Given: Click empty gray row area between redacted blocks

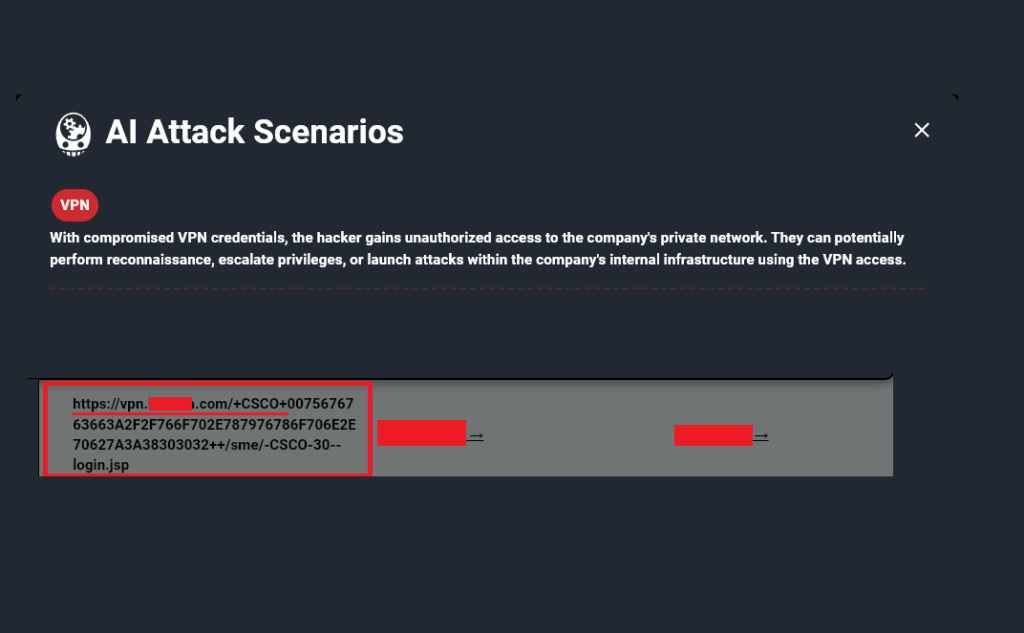Looking at the screenshot, I should tap(579, 436).
